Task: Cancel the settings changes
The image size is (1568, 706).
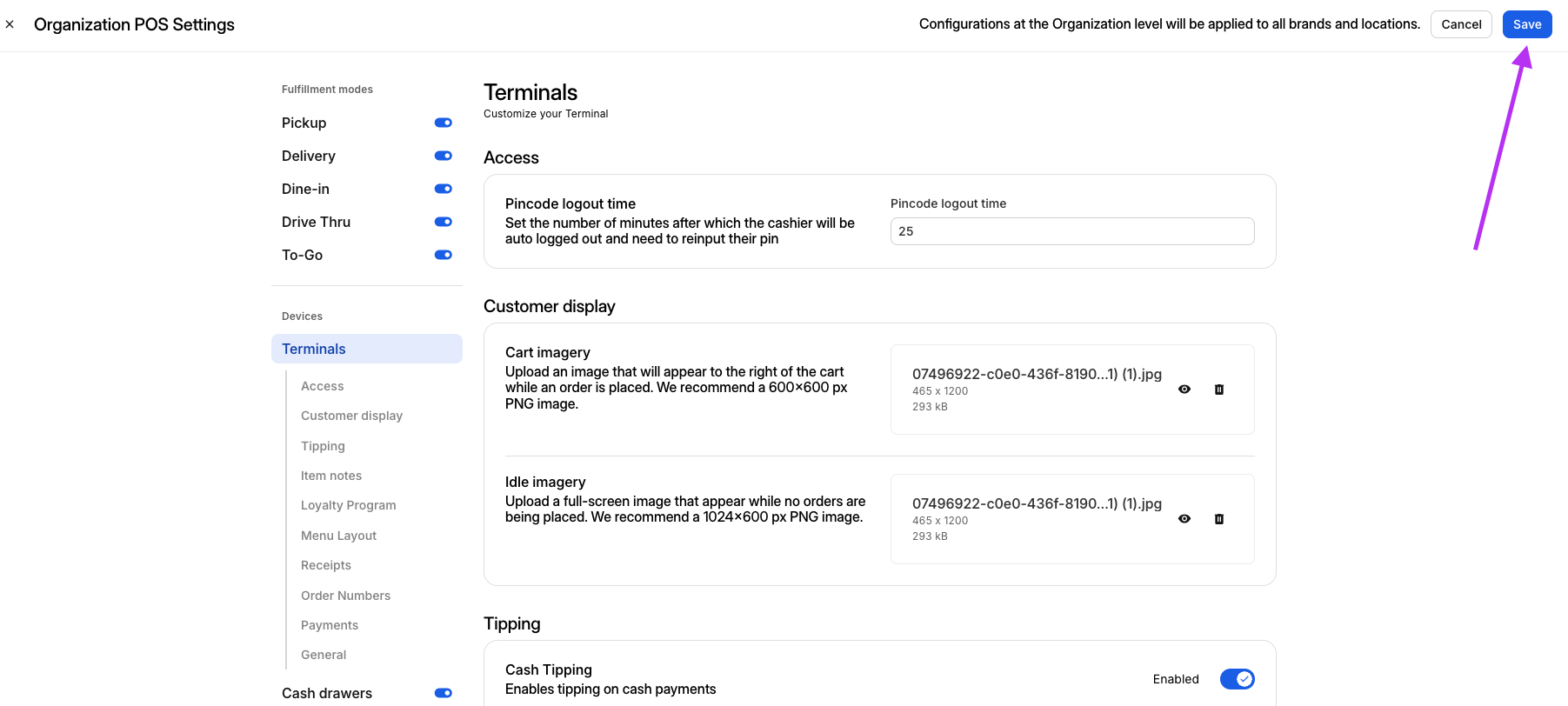Action: pyautogui.click(x=1460, y=24)
